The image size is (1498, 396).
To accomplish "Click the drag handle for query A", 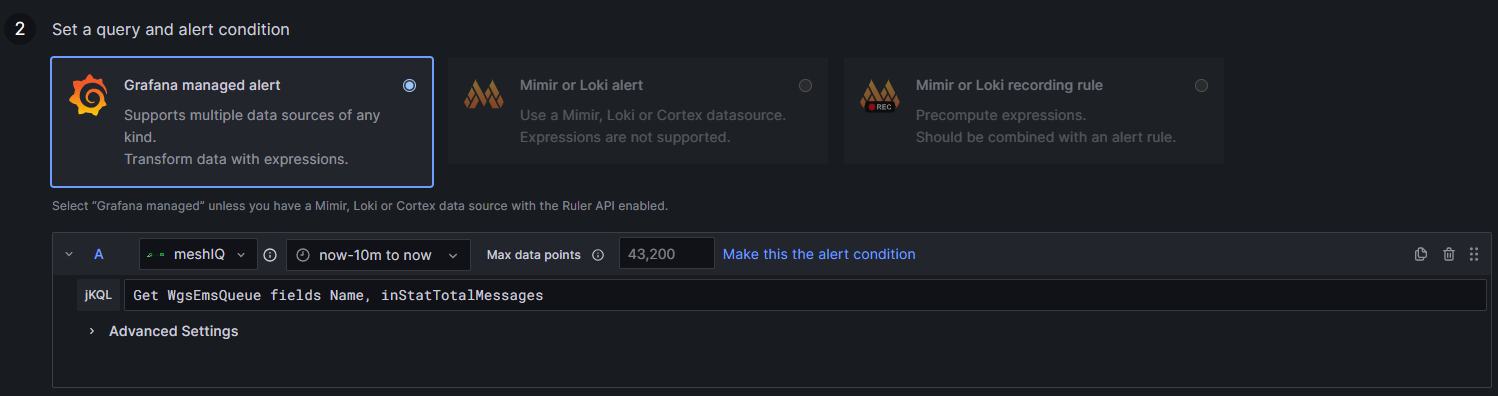I will [x=1473, y=255].
